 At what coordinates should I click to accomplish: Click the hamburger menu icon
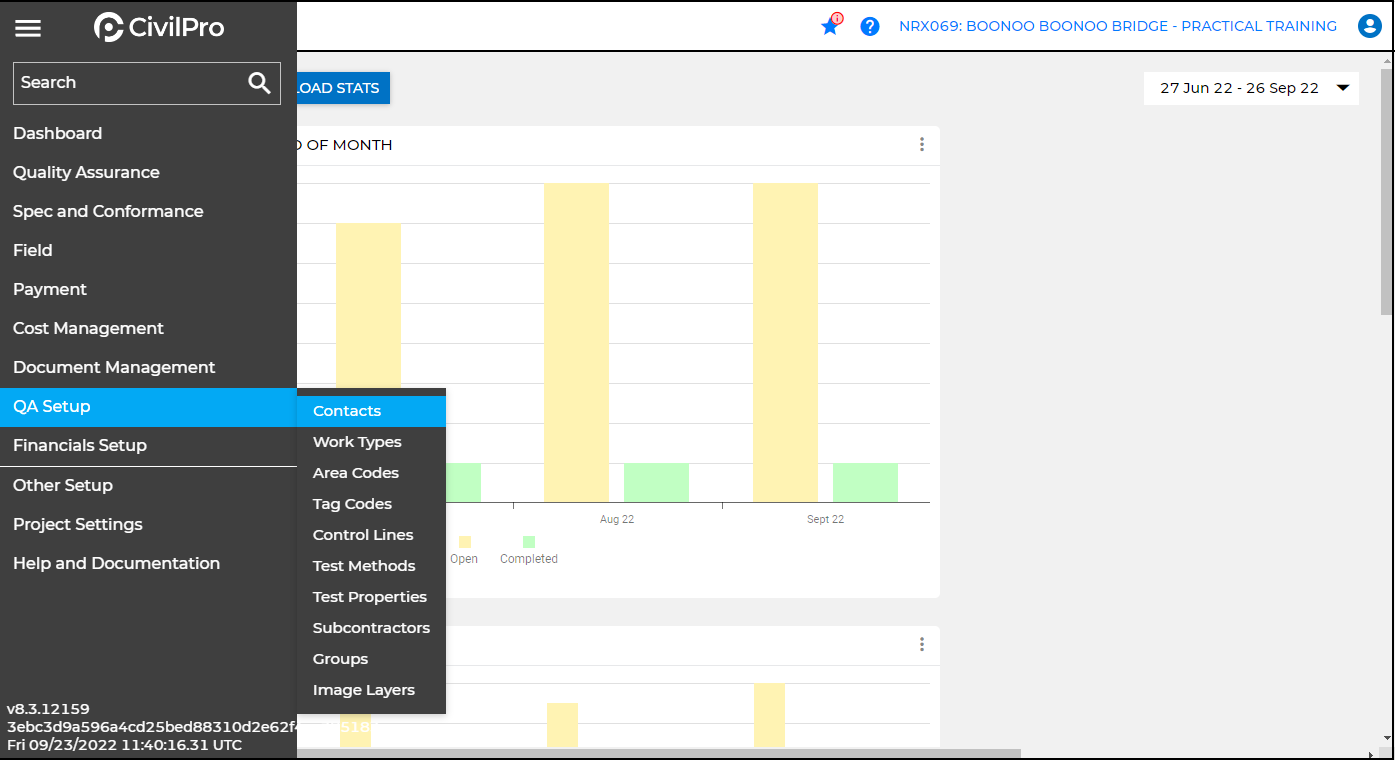point(28,27)
